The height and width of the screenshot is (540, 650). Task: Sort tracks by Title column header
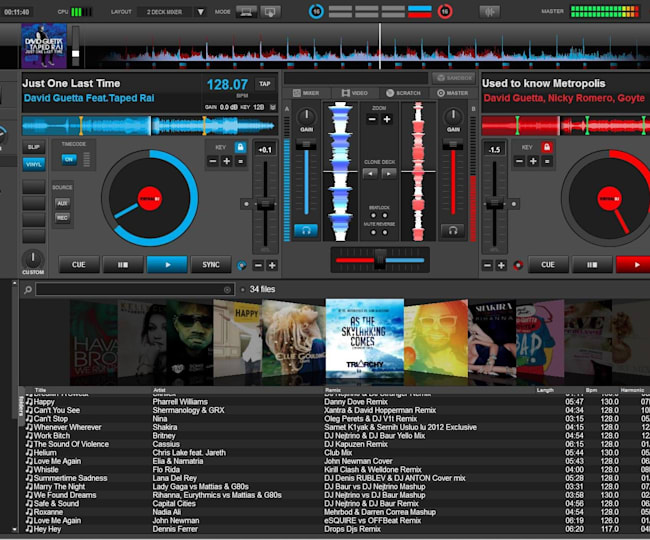pos(41,390)
